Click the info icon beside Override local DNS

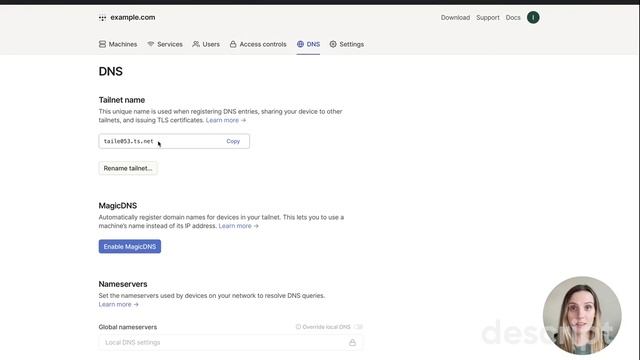coord(298,327)
